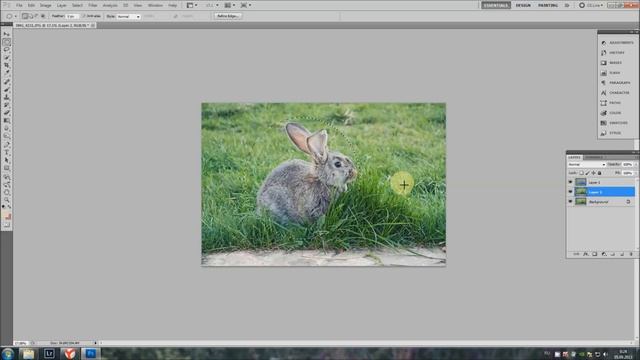Open the Arrange Documents dropdown
Screen dimensions: 640x360
pyautogui.click(x=230, y=5)
